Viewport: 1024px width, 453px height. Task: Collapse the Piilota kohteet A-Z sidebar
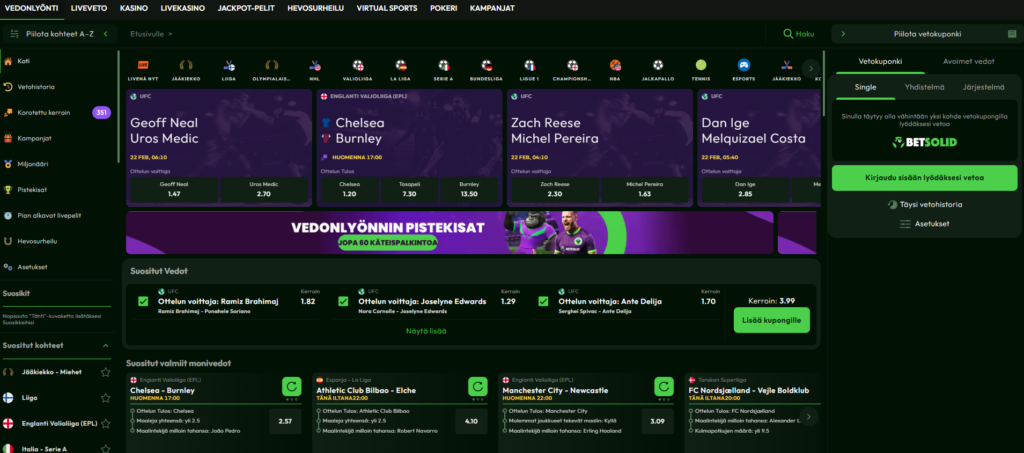pyautogui.click(x=105, y=33)
